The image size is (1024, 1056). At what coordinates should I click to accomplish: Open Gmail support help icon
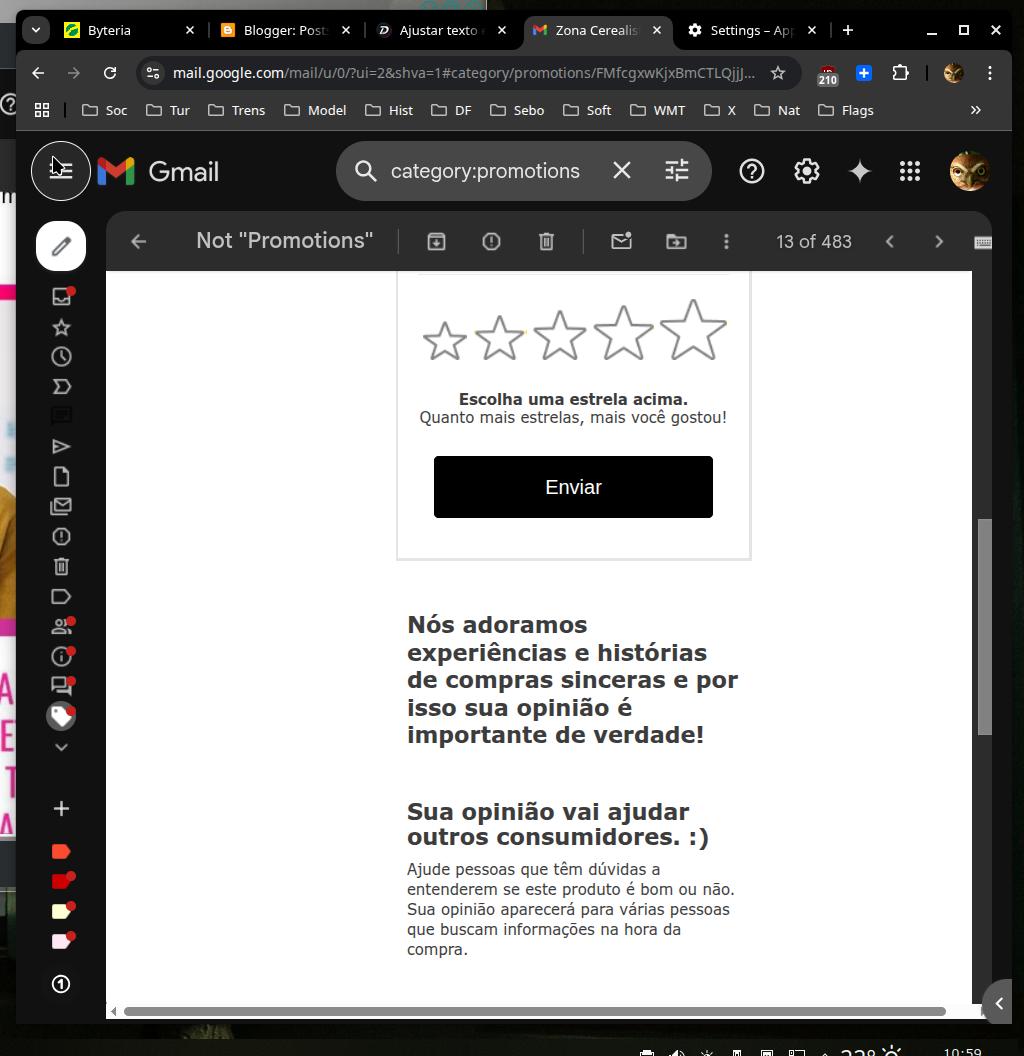(751, 171)
